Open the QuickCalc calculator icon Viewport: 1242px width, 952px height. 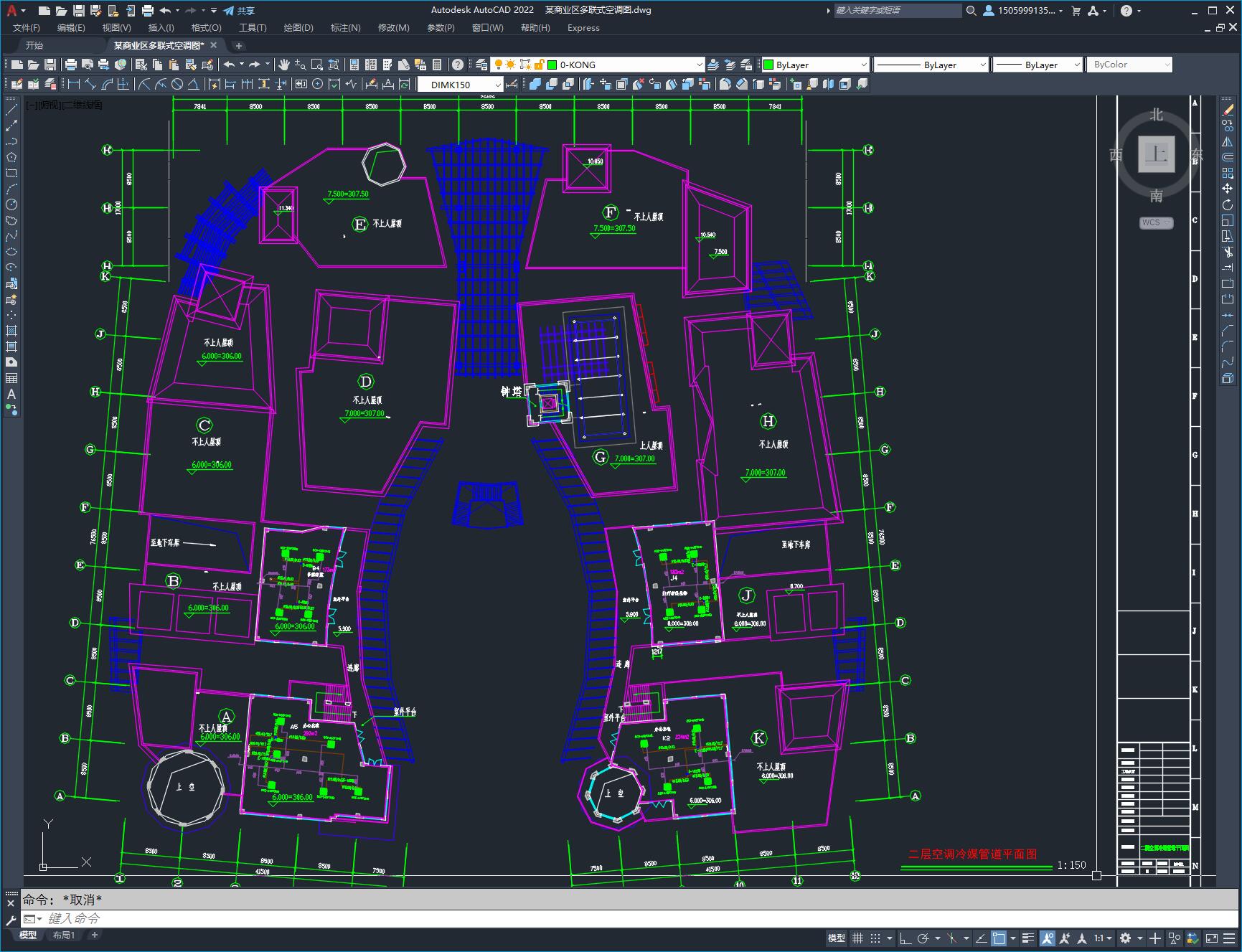click(437, 65)
